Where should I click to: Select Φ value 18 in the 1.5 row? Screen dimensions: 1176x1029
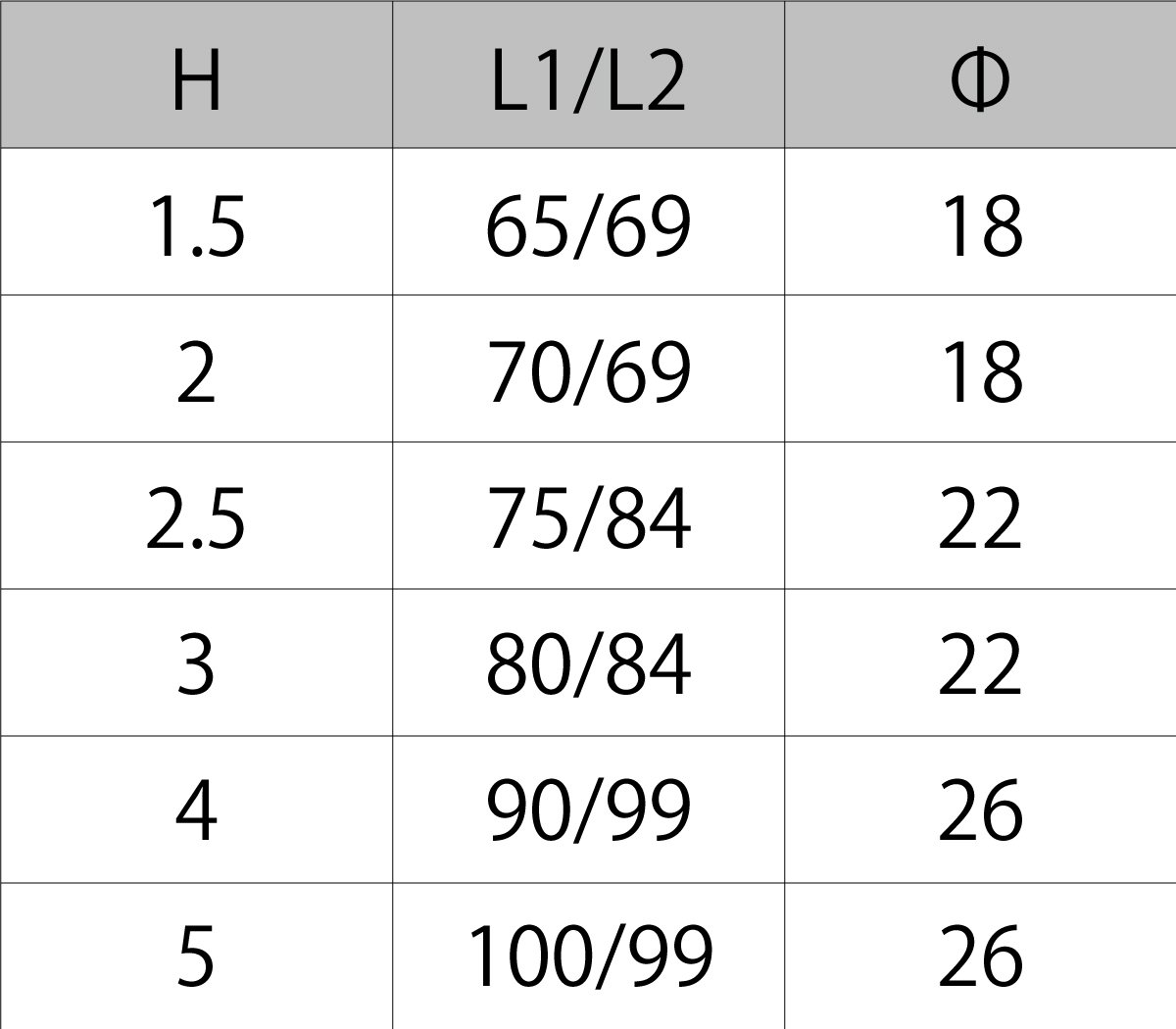click(980, 225)
